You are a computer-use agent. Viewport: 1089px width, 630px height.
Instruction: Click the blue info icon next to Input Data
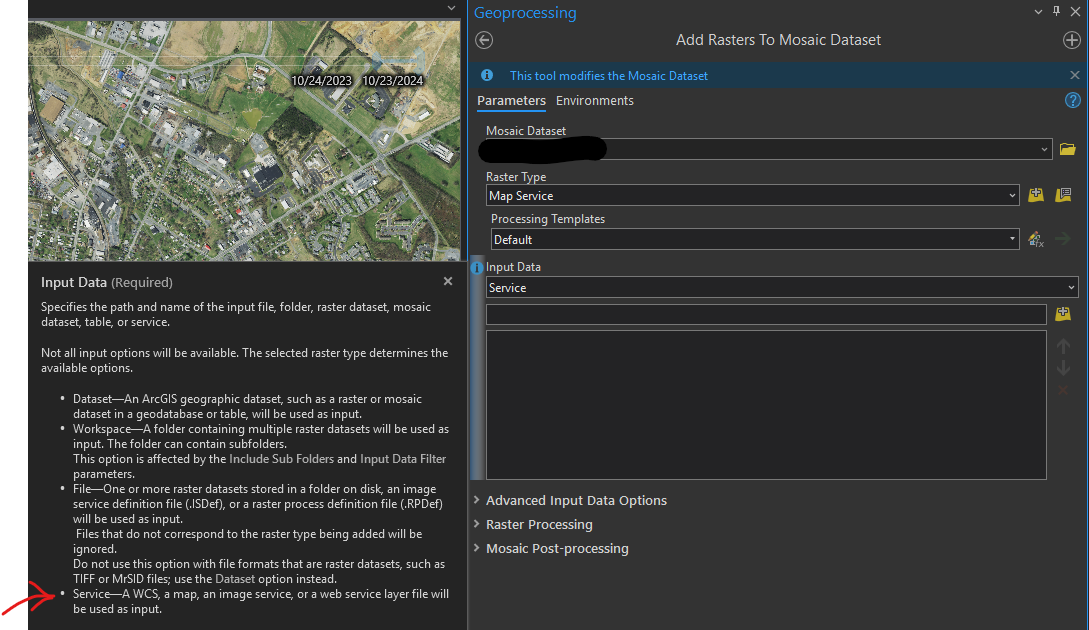476,267
